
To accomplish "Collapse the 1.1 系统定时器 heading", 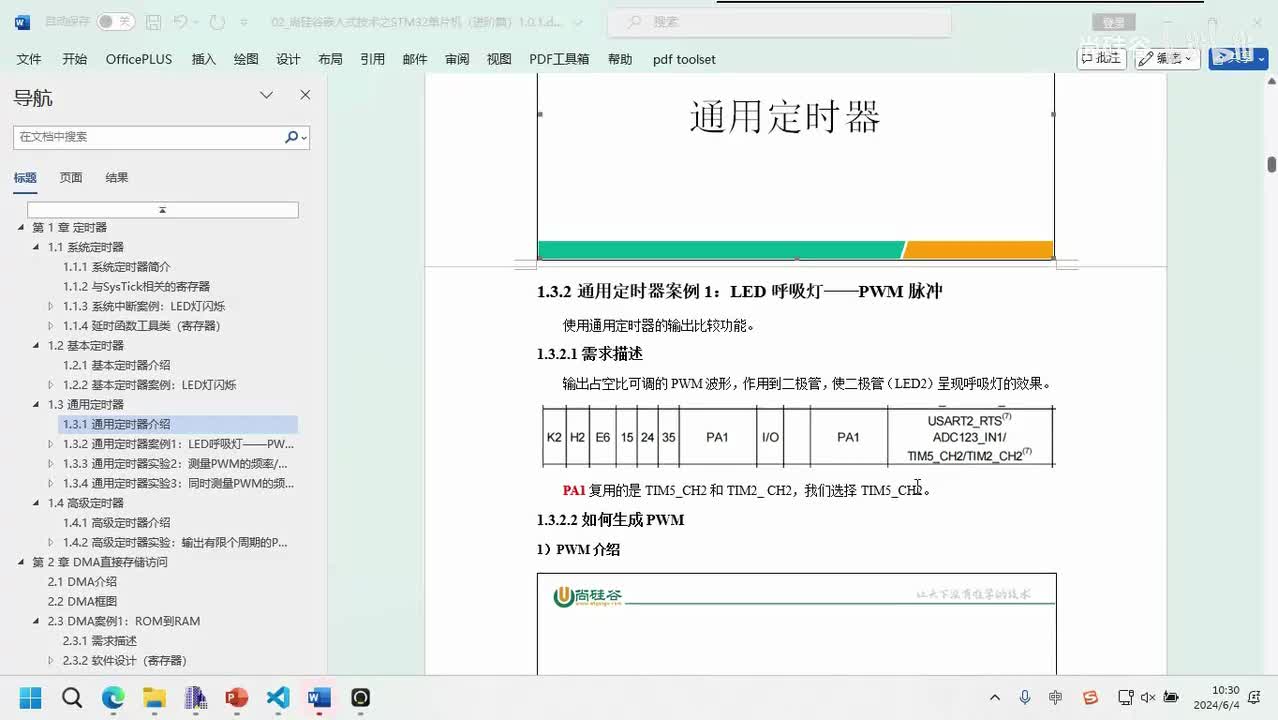I will point(37,247).
